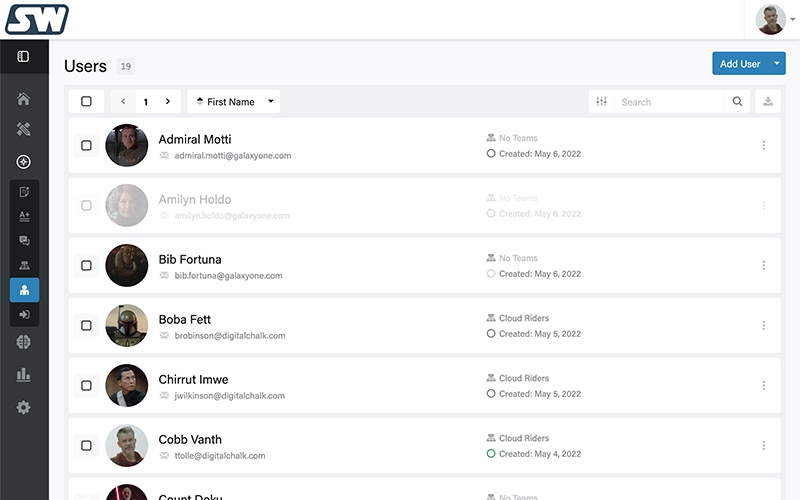Open the settings gear in sidebar
800x500 pixels.
click(x=24, y=407)
